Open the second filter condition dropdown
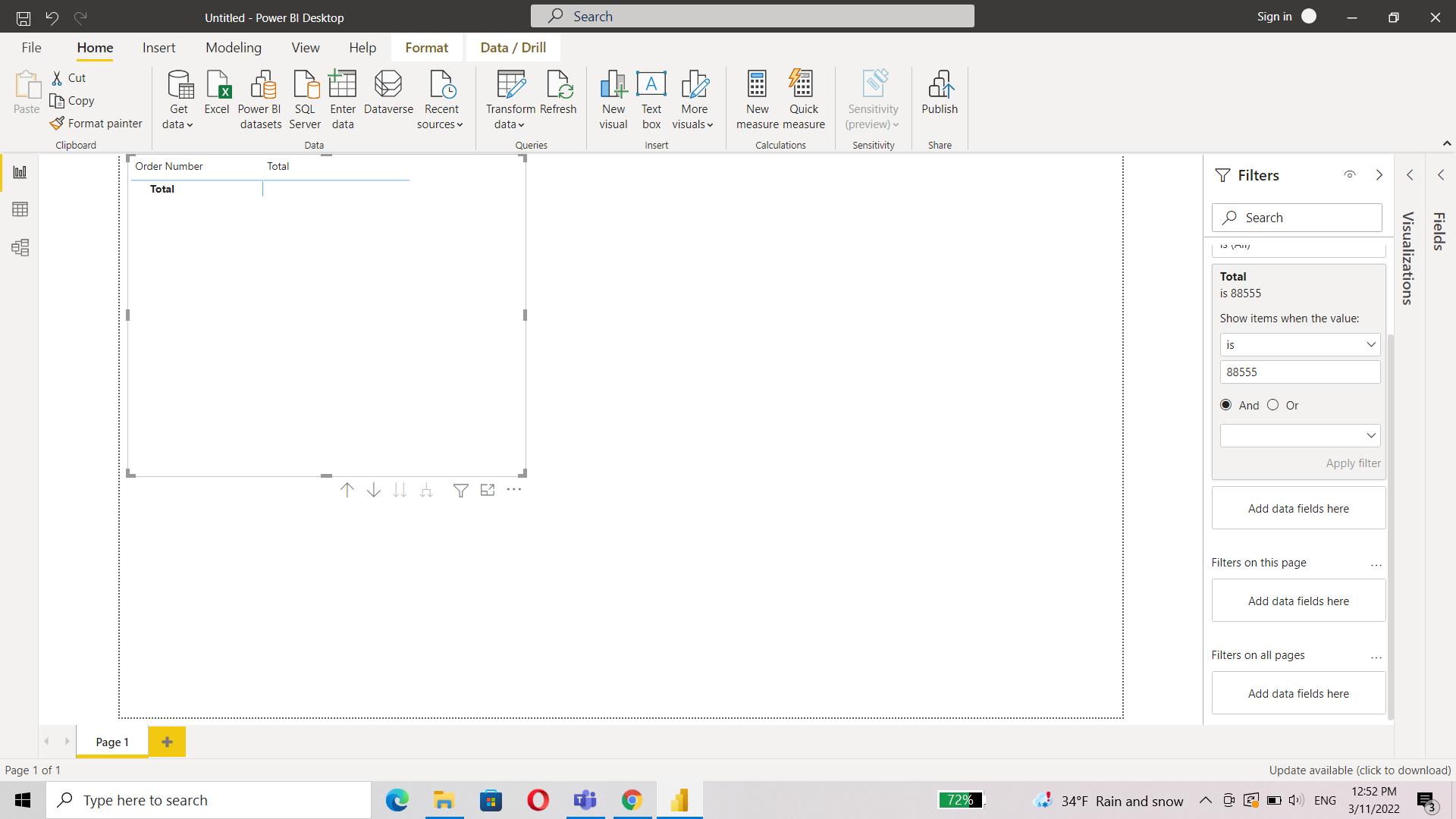This screenshot has height=819, width=1456. coord(1300,435)
